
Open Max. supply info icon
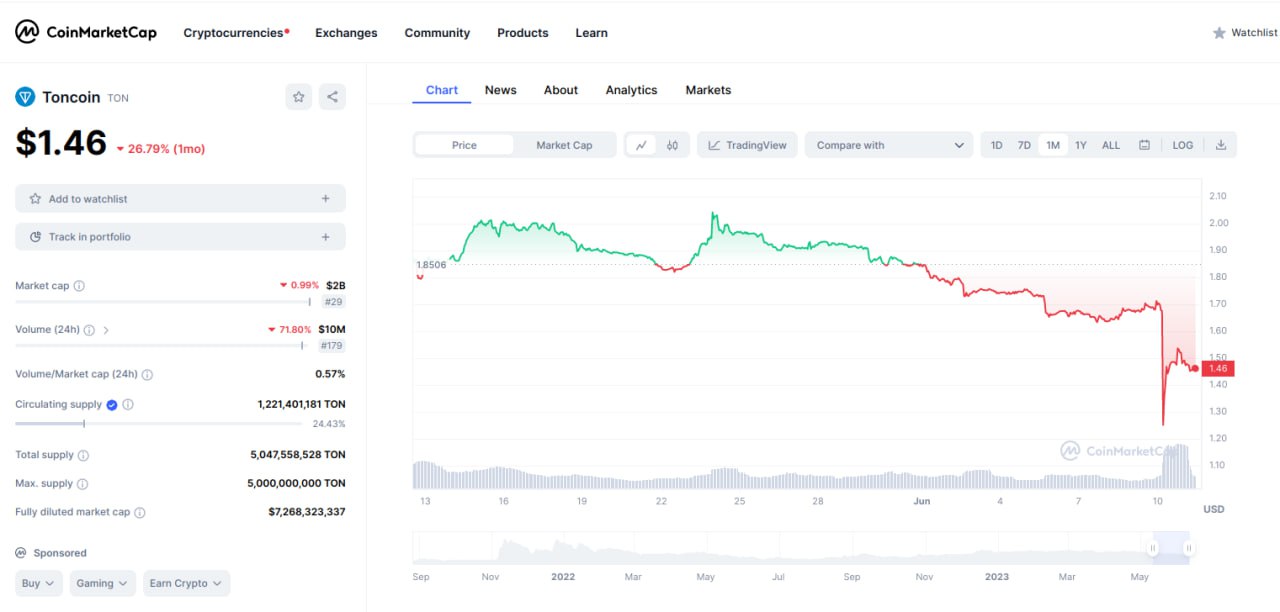click(x=82, y=484)
